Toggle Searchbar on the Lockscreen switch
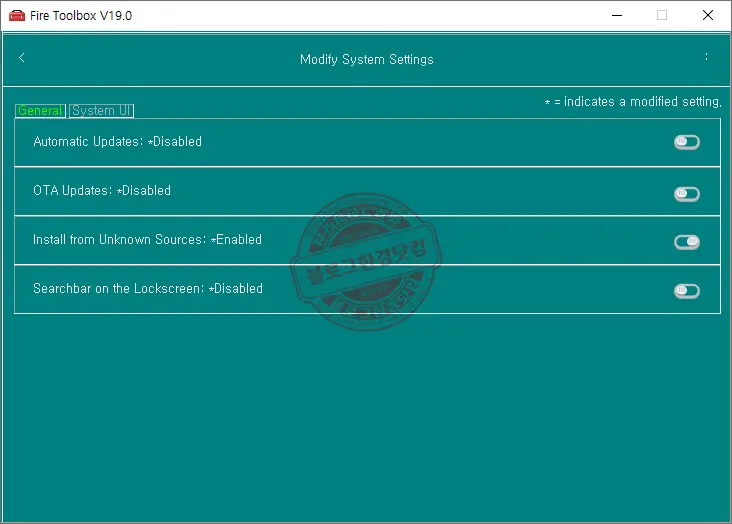The width and height of the screenshot is (732, 524). pos(687,291)
